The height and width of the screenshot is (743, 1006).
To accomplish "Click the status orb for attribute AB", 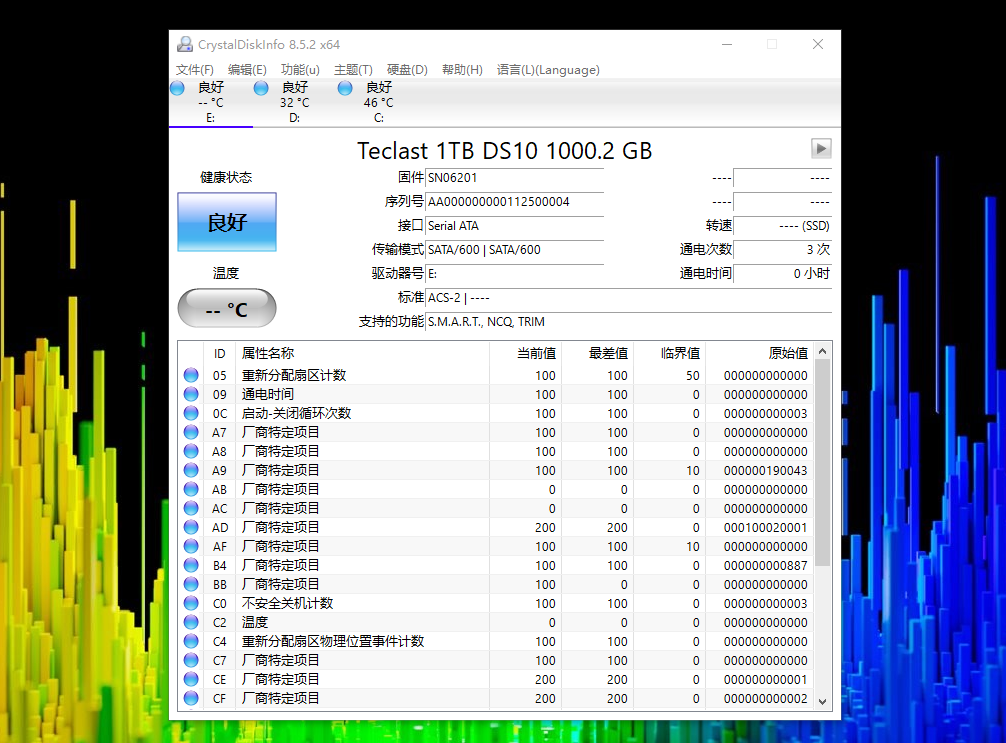I will coord(191,489).
